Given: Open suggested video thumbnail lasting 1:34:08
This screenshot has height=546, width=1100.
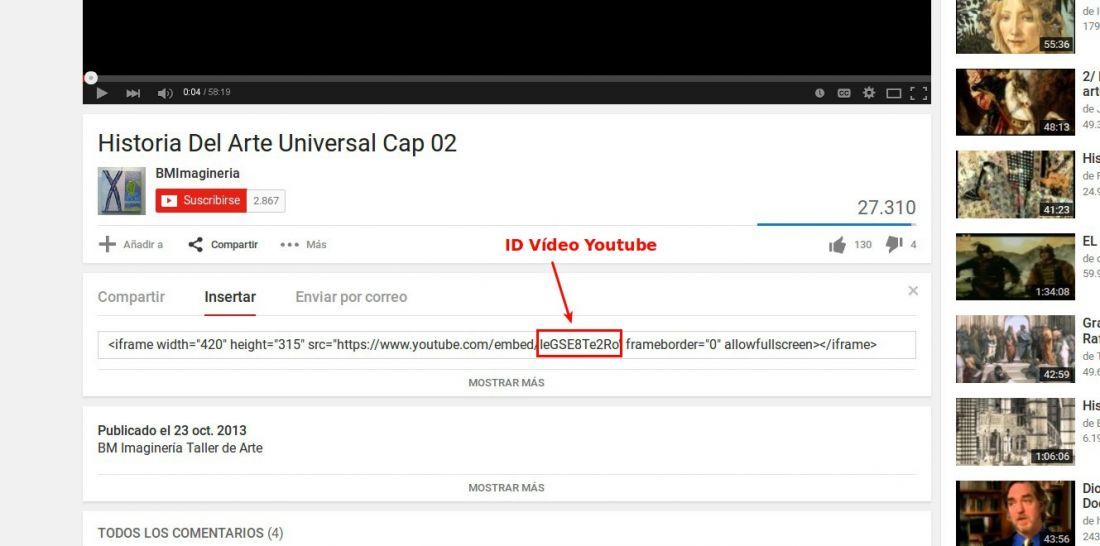Looking at the screenshot, I should [x=1015, y=267].
